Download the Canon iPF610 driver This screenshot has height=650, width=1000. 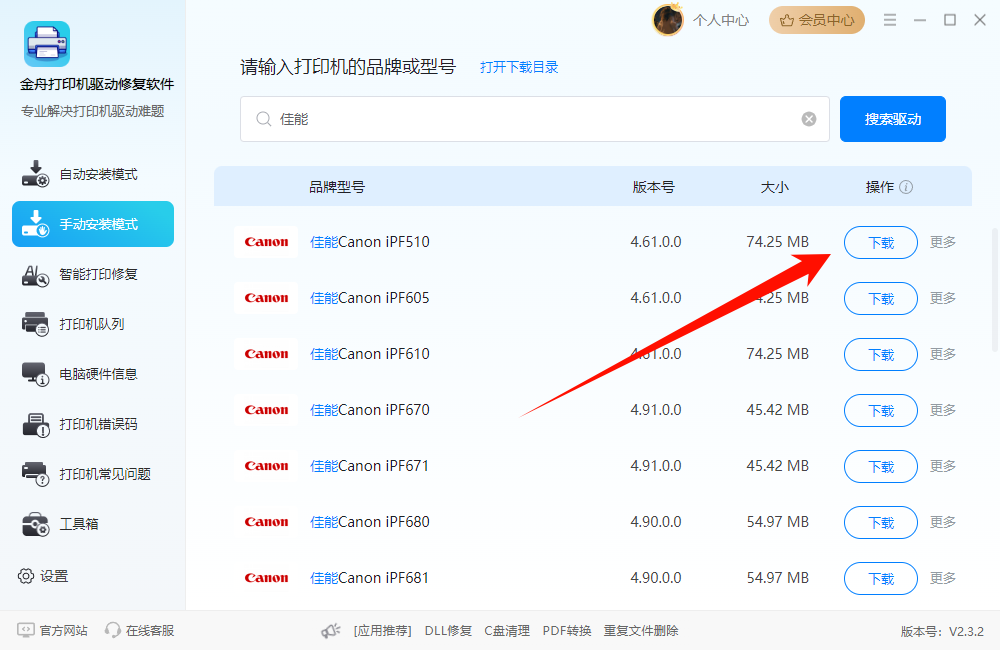click(881, 355)
